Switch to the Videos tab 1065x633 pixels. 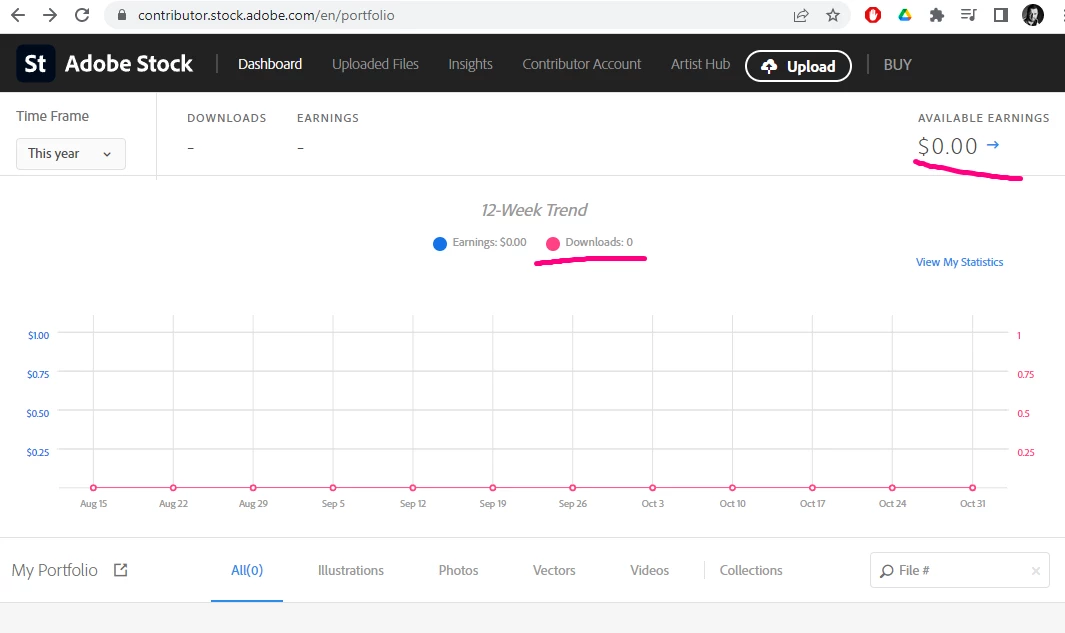pyautogui.click(x=649, y=571)
